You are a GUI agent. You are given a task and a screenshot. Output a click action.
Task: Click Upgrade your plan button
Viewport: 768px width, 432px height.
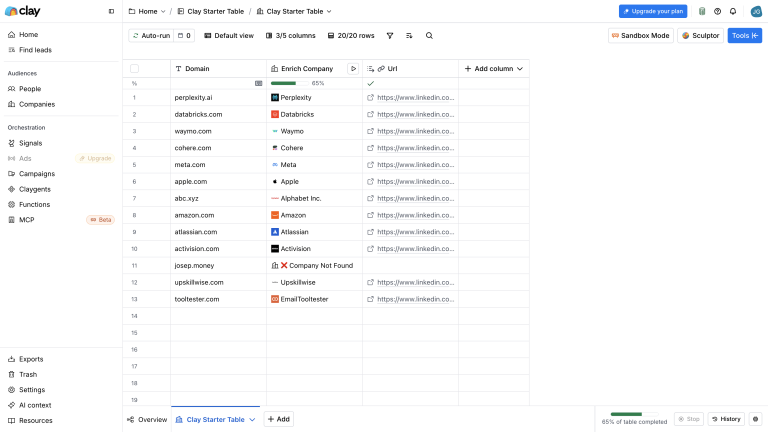653,11
